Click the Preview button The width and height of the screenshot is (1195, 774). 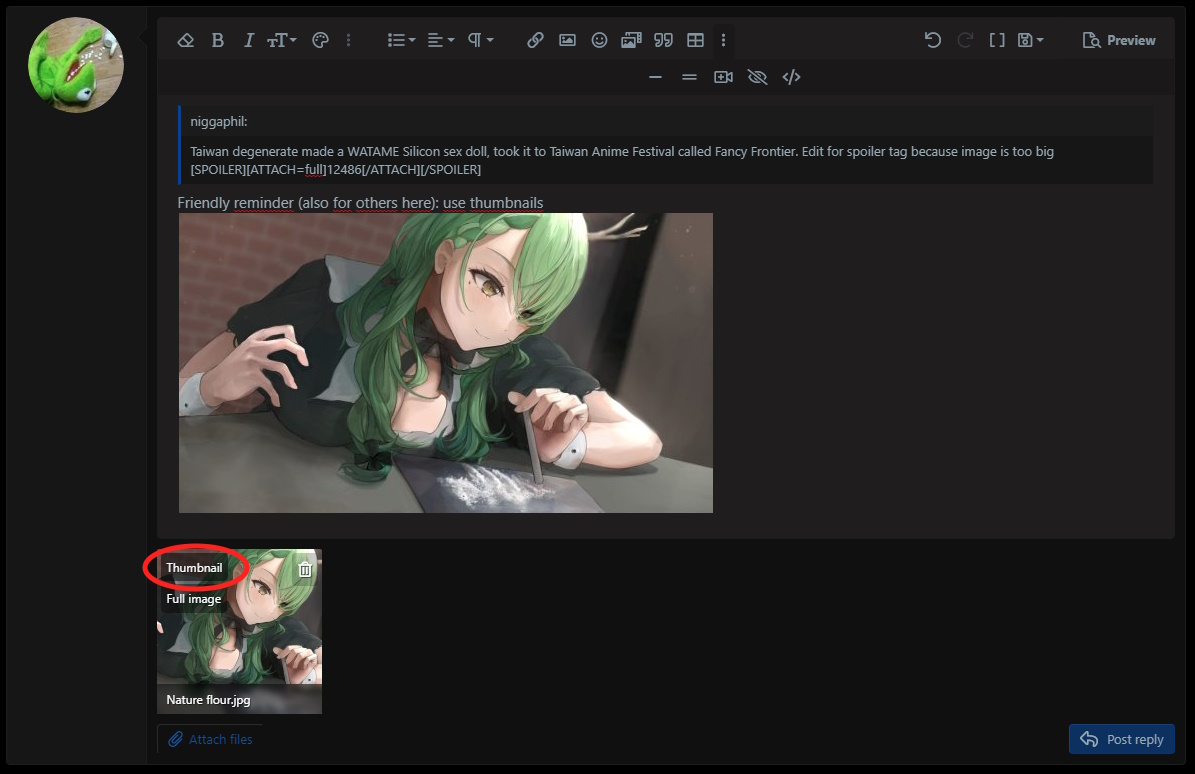(x=1119, y=40)
